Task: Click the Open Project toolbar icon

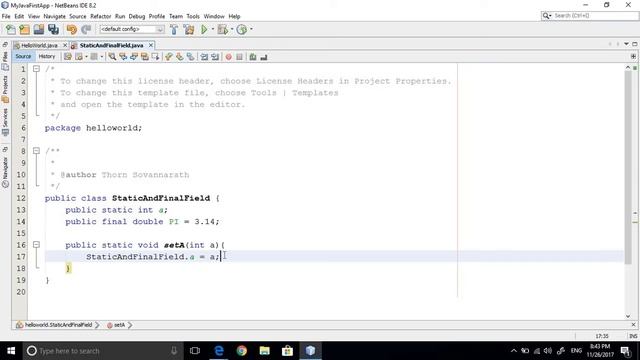Action: (39, 29)
